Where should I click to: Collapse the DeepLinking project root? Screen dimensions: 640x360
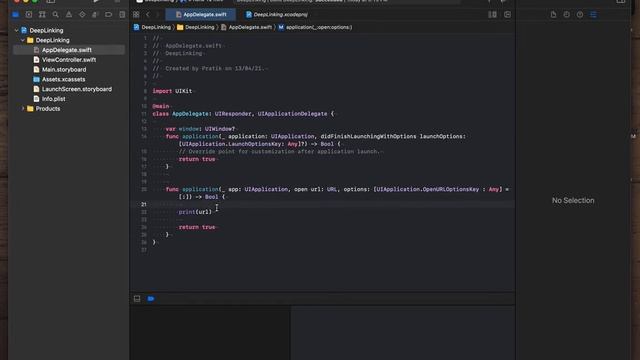(x=17, y=30)
